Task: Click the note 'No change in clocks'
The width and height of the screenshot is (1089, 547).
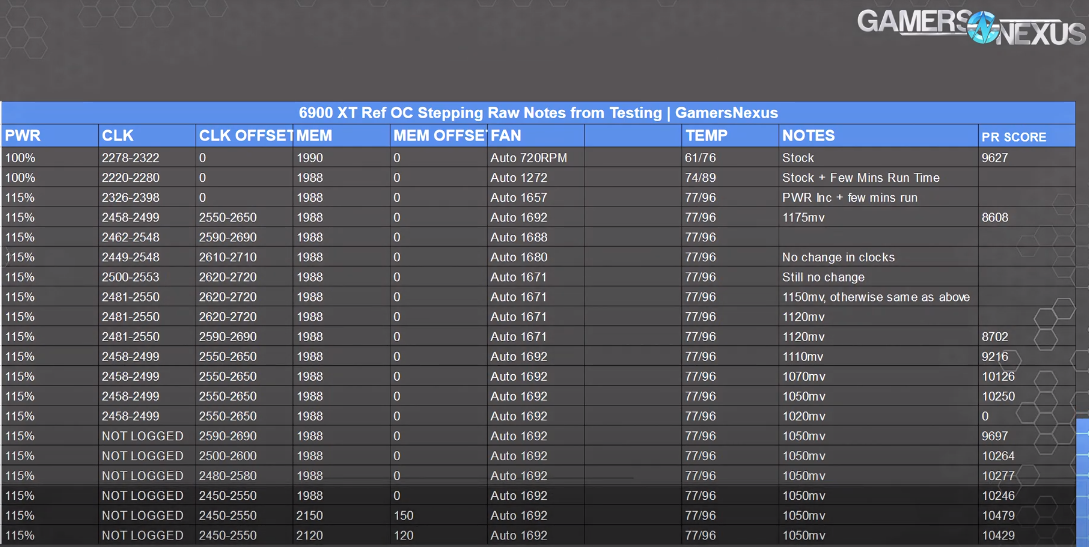Action: 838,258
